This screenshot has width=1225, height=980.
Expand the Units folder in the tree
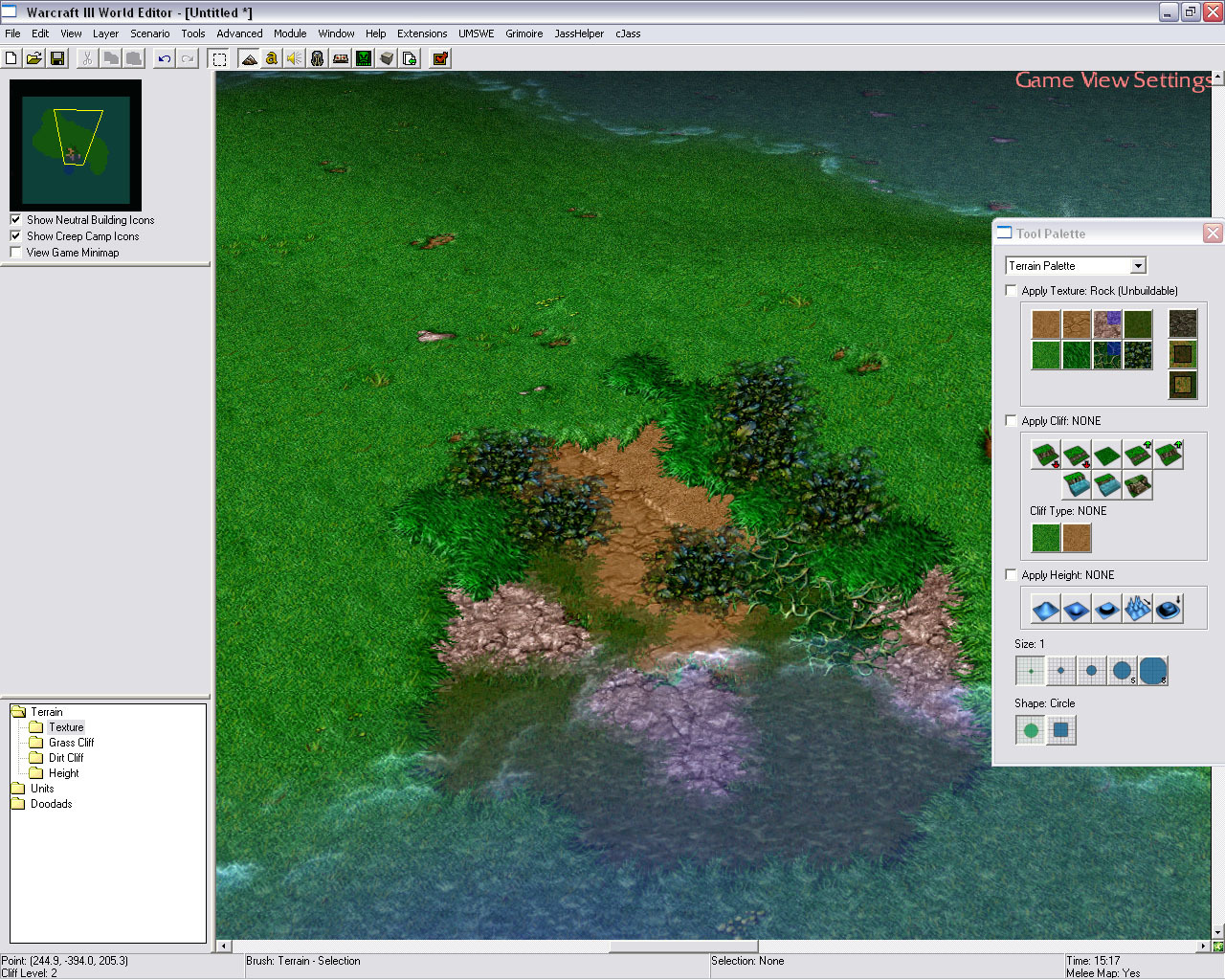[18, 788]
